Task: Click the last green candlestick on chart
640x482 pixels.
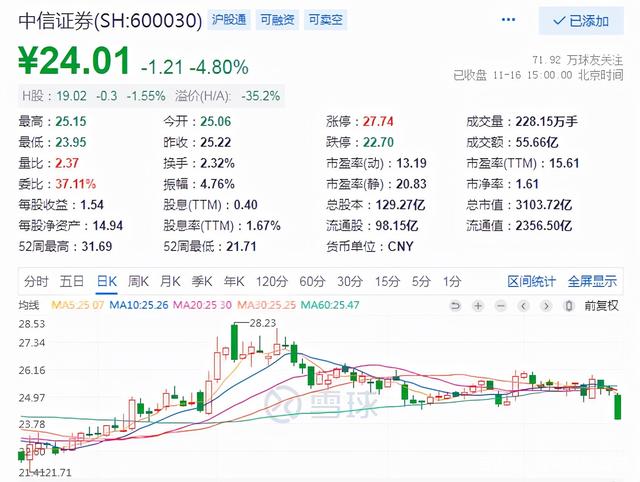Action: 618,406
